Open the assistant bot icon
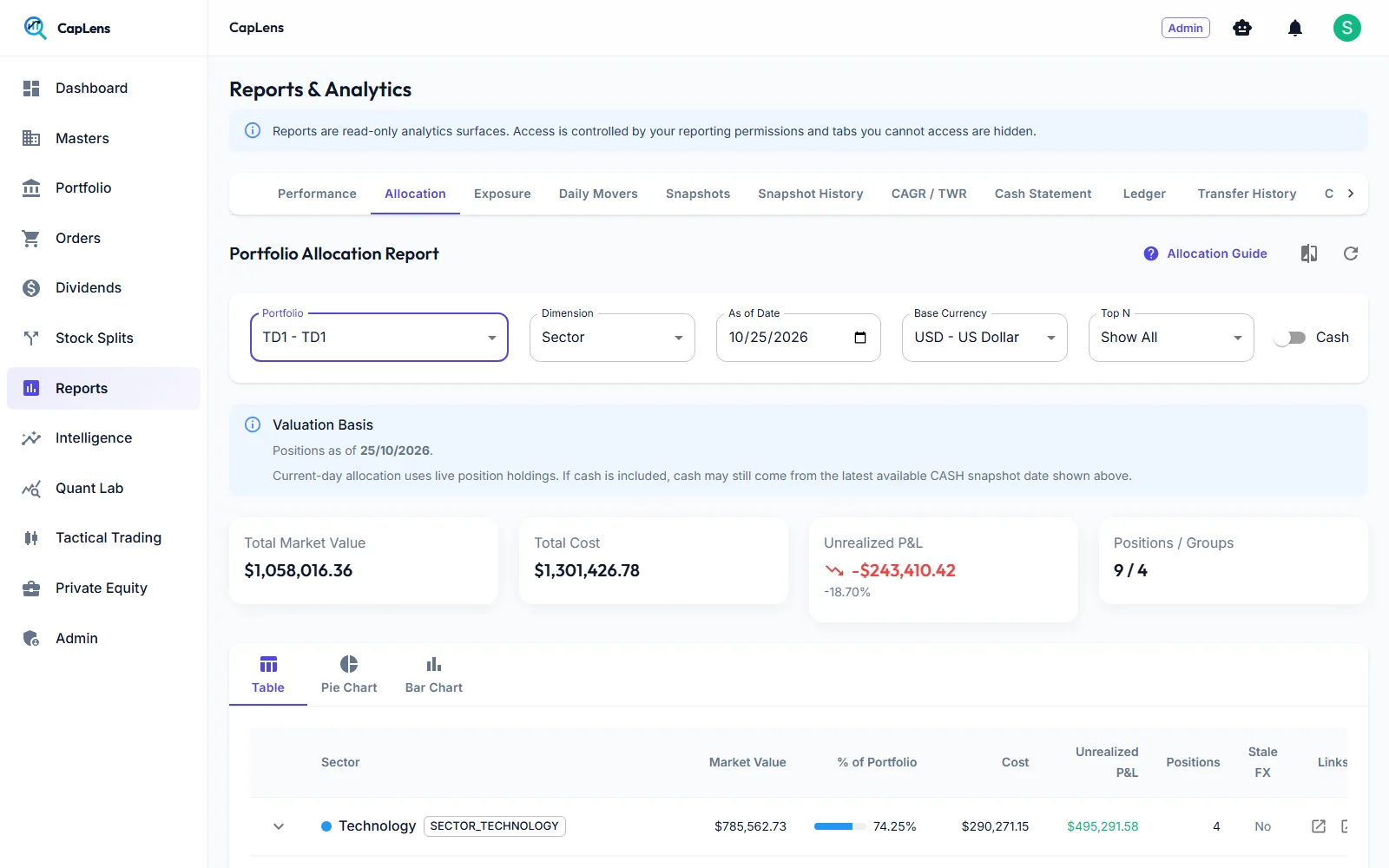This screenshot has width=1389, height=868. tap(1242, 28)
